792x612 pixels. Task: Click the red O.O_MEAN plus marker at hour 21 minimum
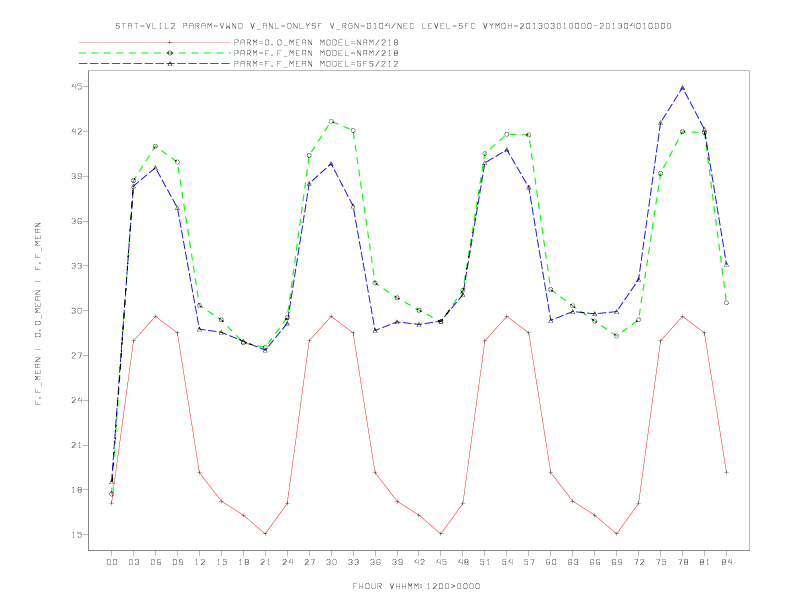click(265, 534)
